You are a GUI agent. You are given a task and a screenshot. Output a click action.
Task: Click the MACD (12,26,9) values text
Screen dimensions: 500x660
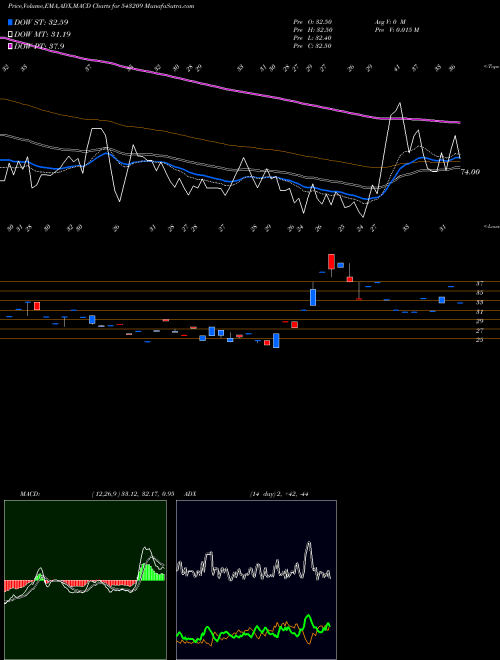(x=133, y=494)
